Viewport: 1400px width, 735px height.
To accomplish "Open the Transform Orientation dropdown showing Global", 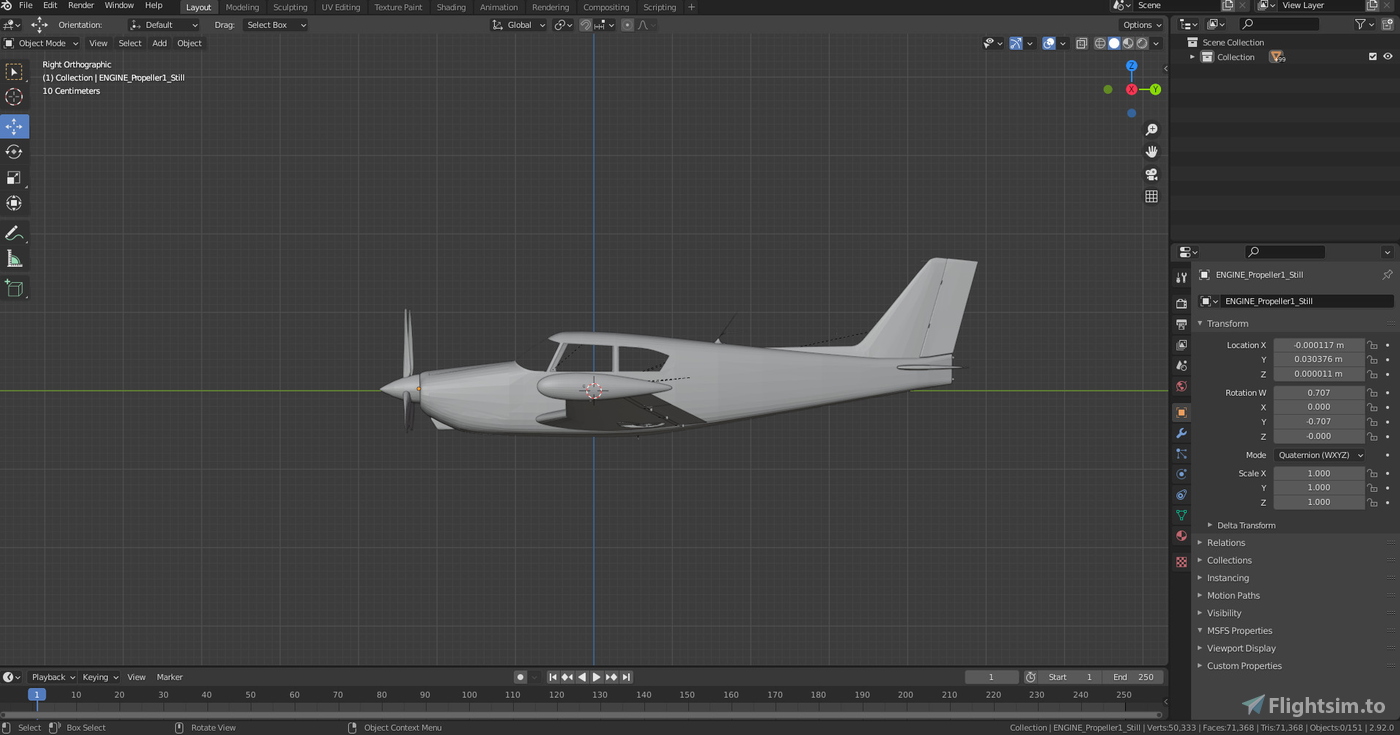I will click(518, 25).
